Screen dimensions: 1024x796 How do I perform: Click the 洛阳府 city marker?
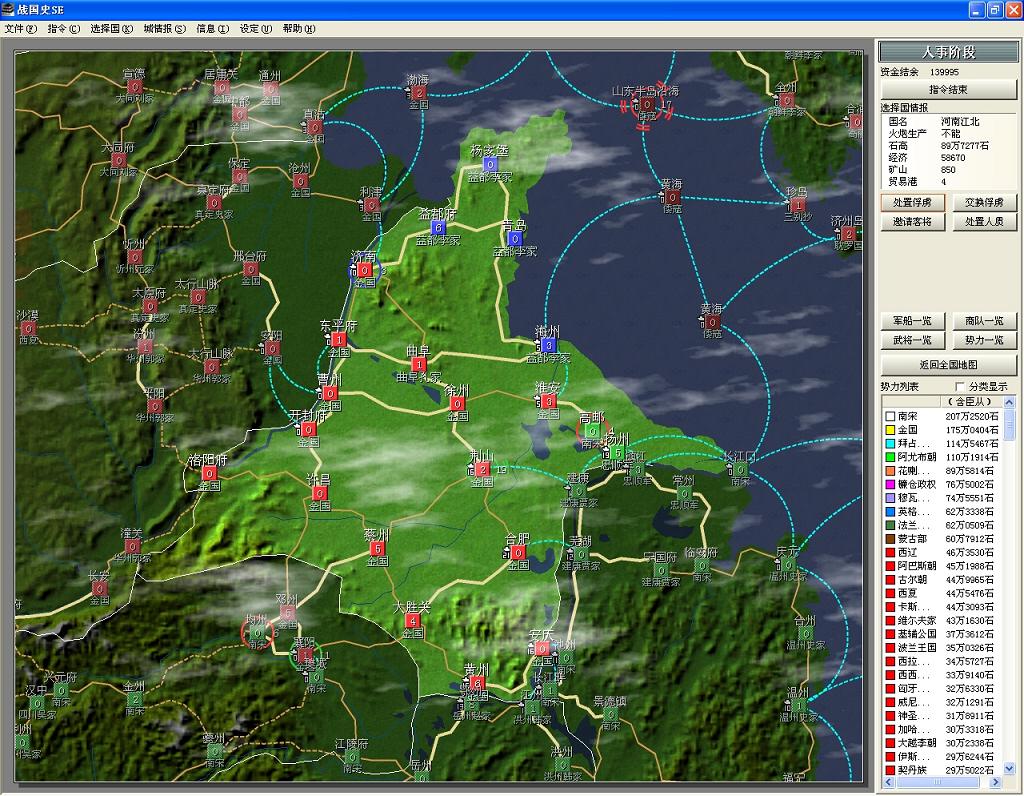click(208, 474)
